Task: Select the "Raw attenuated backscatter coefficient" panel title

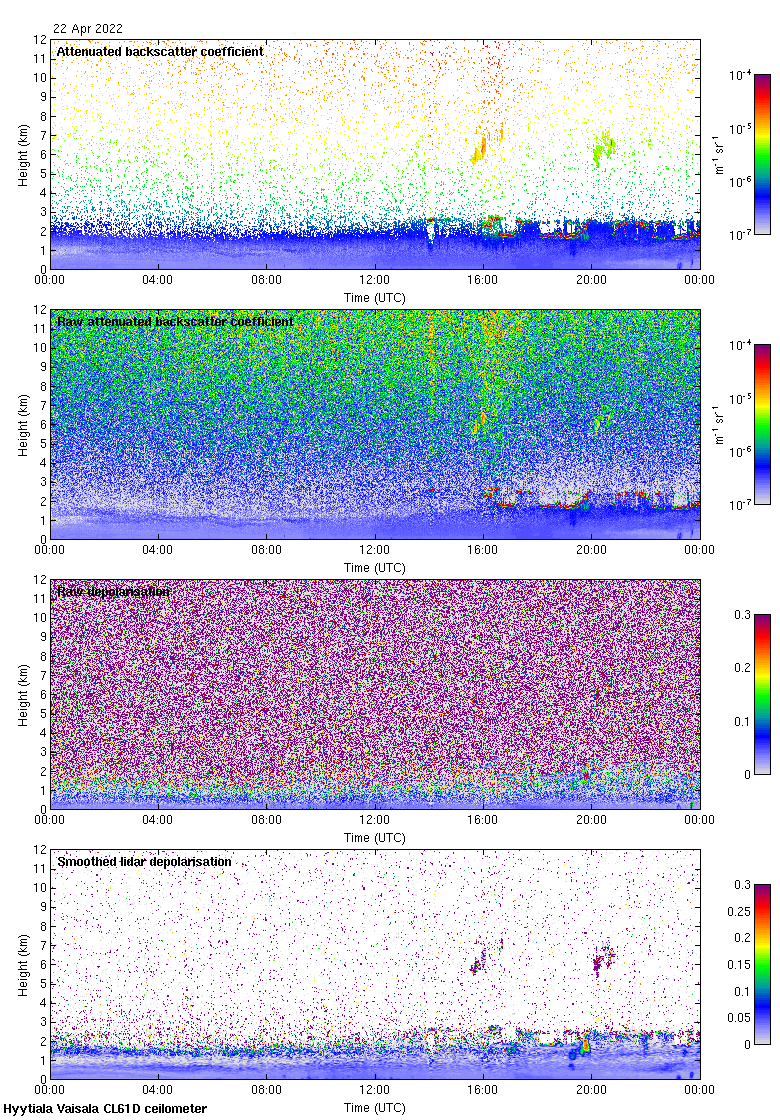Action: pyautogui.click(x=175, y=321)
